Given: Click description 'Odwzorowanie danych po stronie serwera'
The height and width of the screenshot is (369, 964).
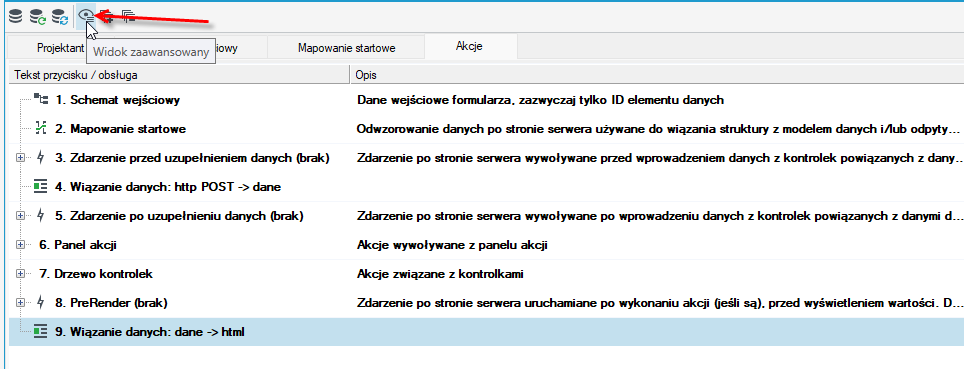Looking at the screenshot, I should (657, 129).
